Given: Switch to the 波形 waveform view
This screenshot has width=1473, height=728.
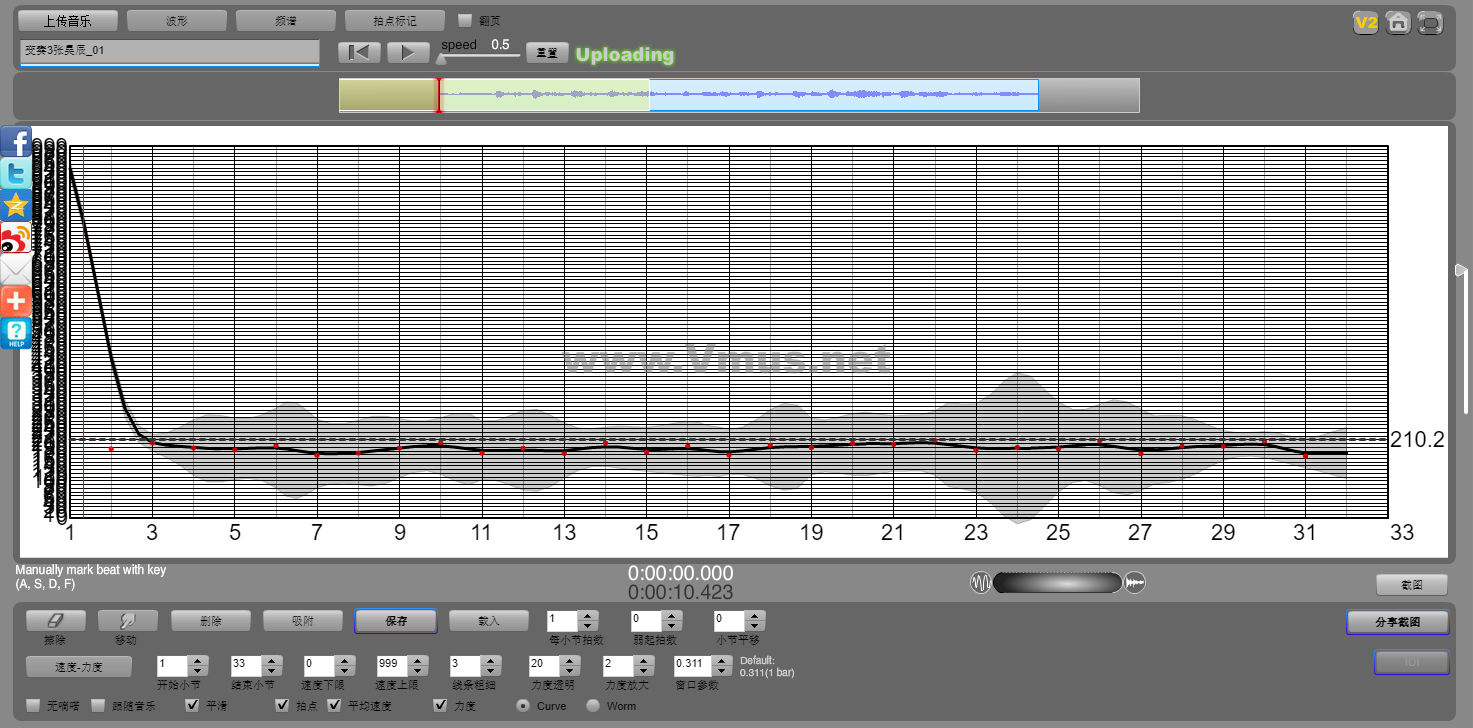Looking at the screenshot, I should [177, 20].
